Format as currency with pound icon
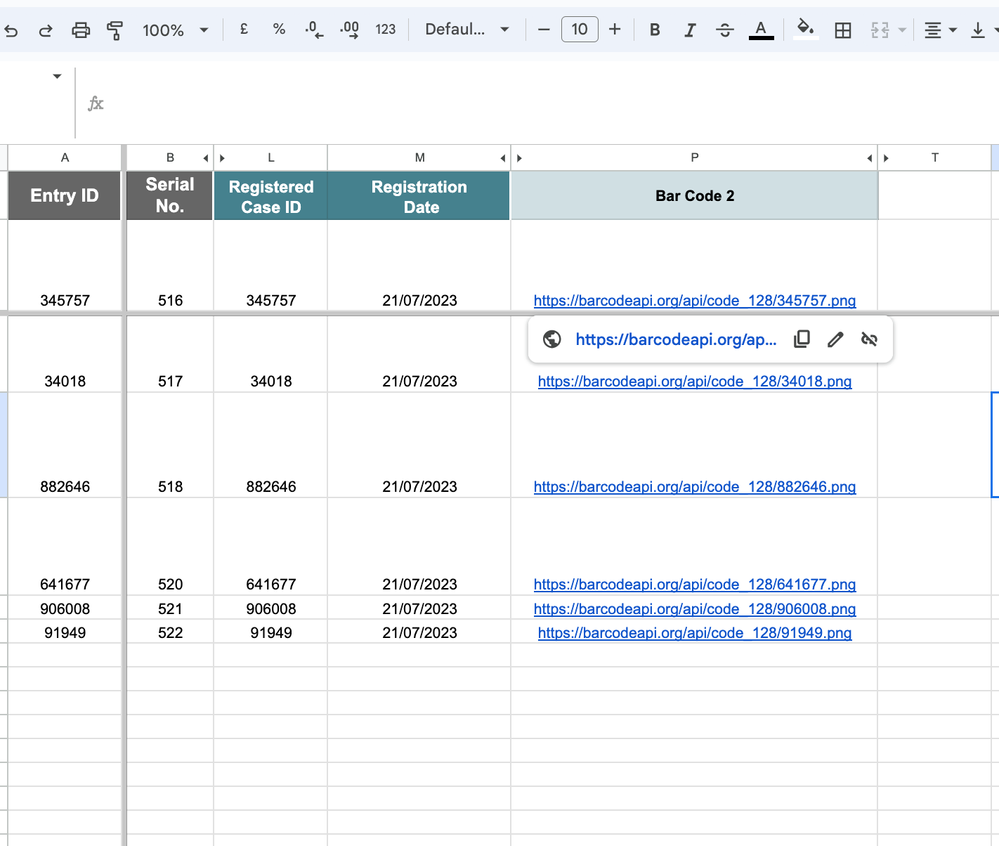 coord(244,29)
